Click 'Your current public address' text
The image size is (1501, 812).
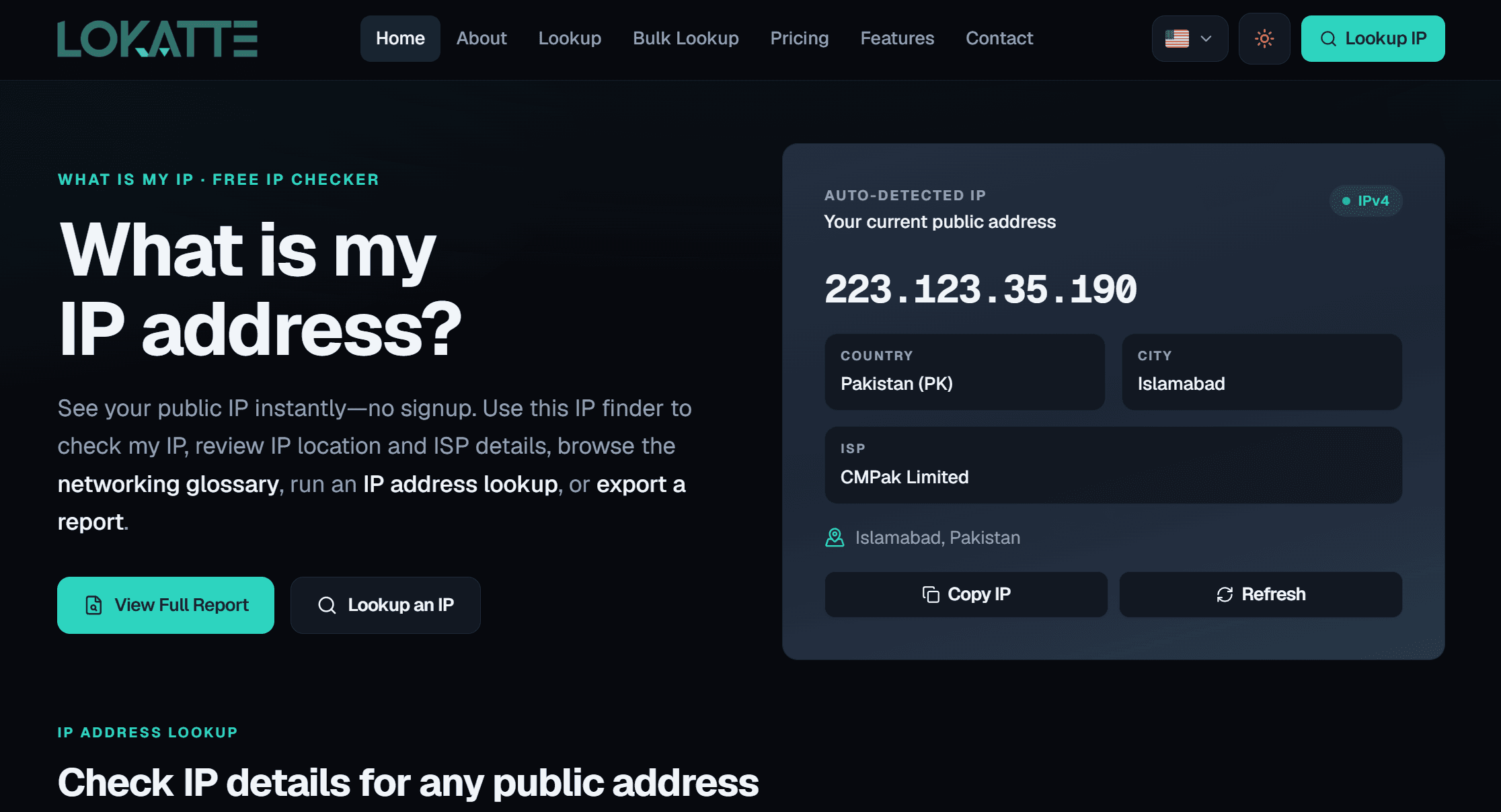click(x=940, y=222)
